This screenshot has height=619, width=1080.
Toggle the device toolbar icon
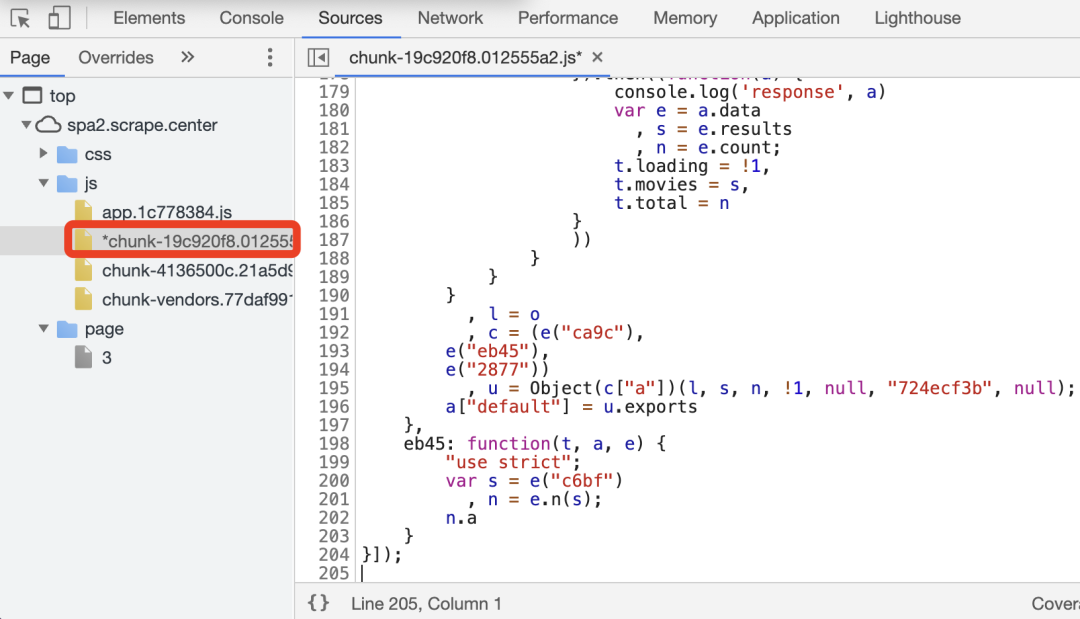coord(59,18)
